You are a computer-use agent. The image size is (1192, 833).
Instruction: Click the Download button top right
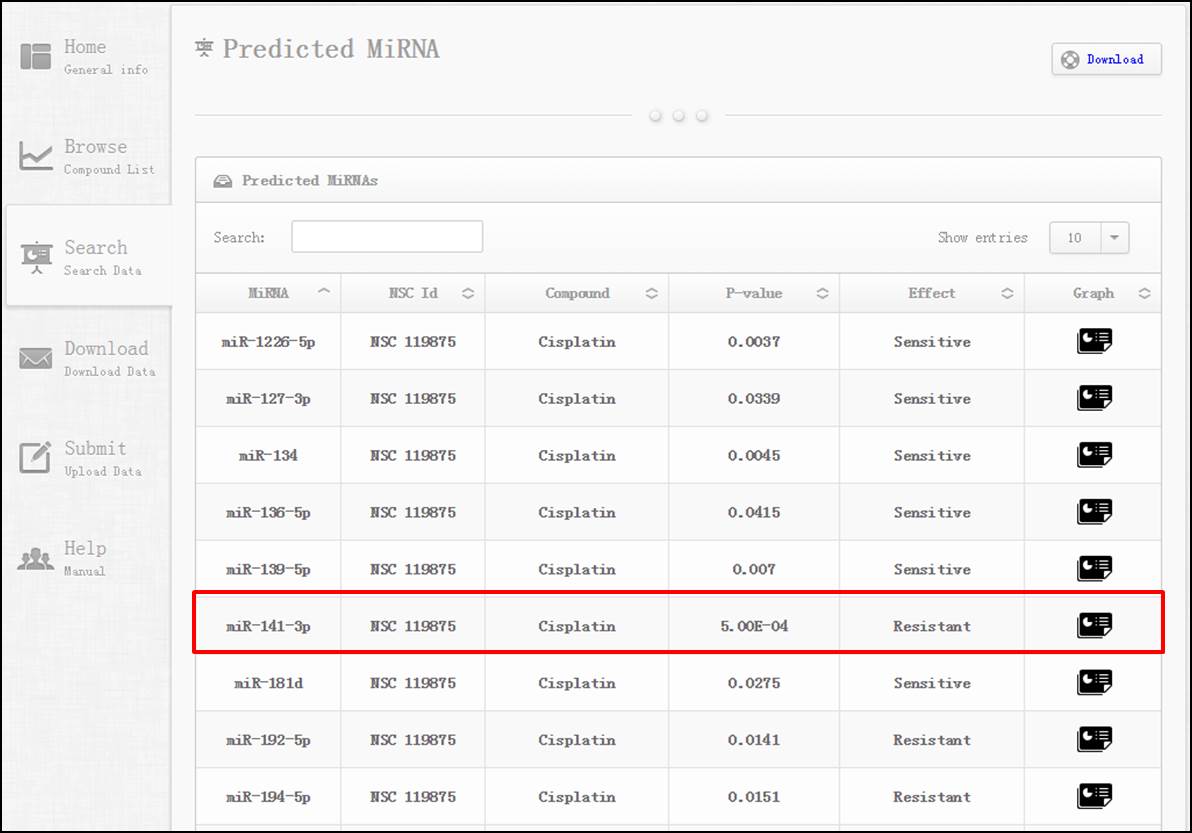(x=1106, y=59)
